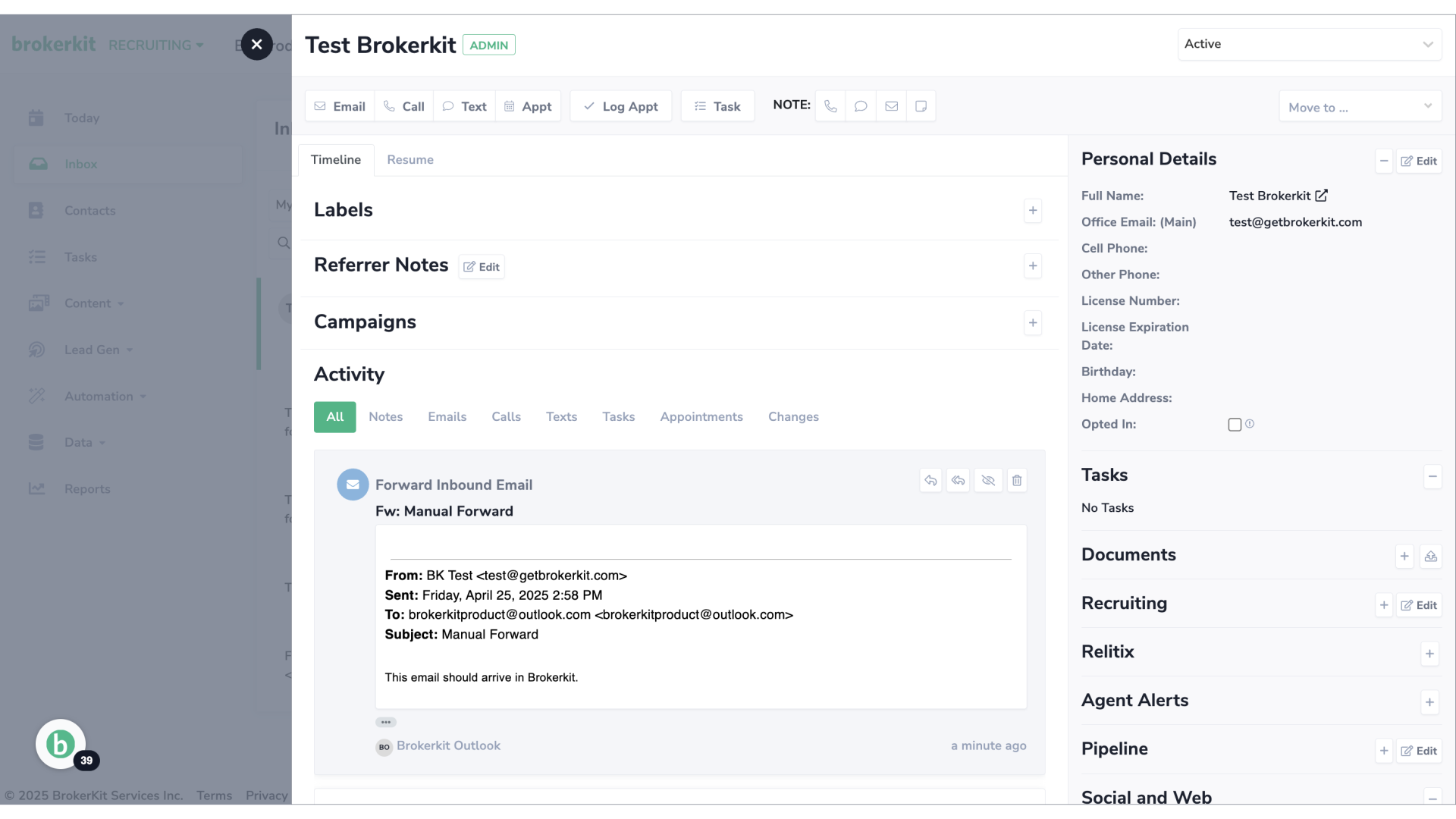The width and height of the screenshot is (1456, 819).
Task: Click the Appt action button
Action: click(x=529, y=106)
